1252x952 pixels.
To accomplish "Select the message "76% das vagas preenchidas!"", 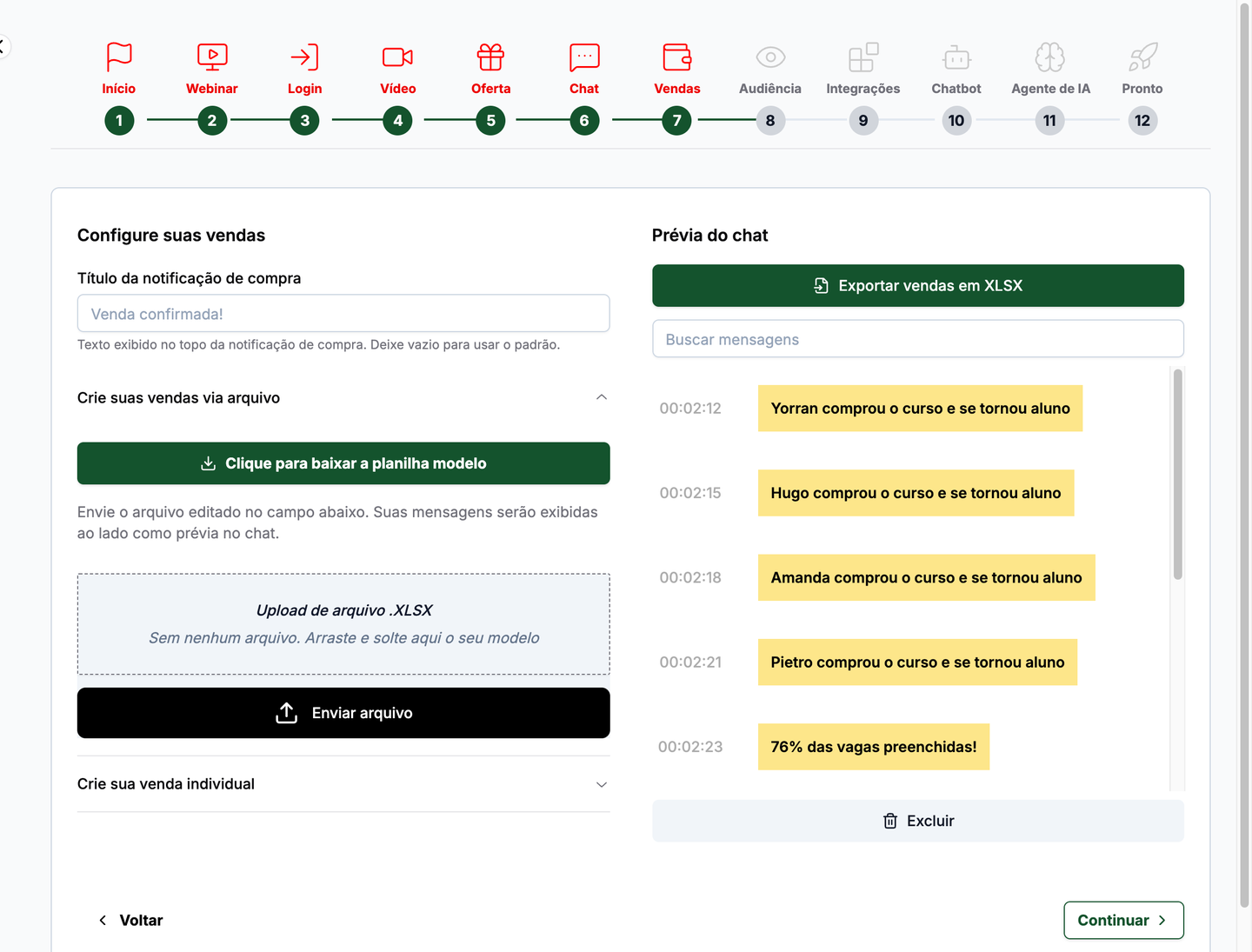I will [874, 747].
